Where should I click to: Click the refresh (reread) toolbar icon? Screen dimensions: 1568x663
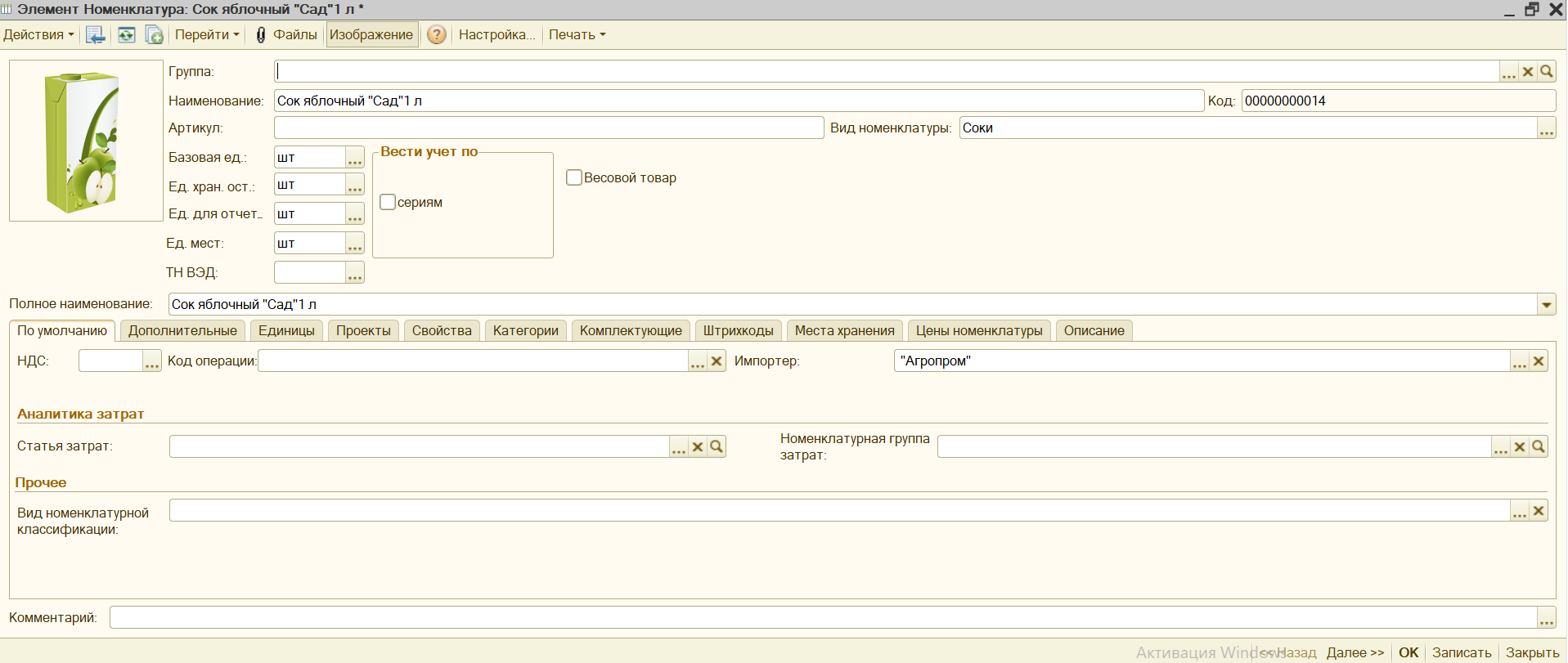point(126,35)
